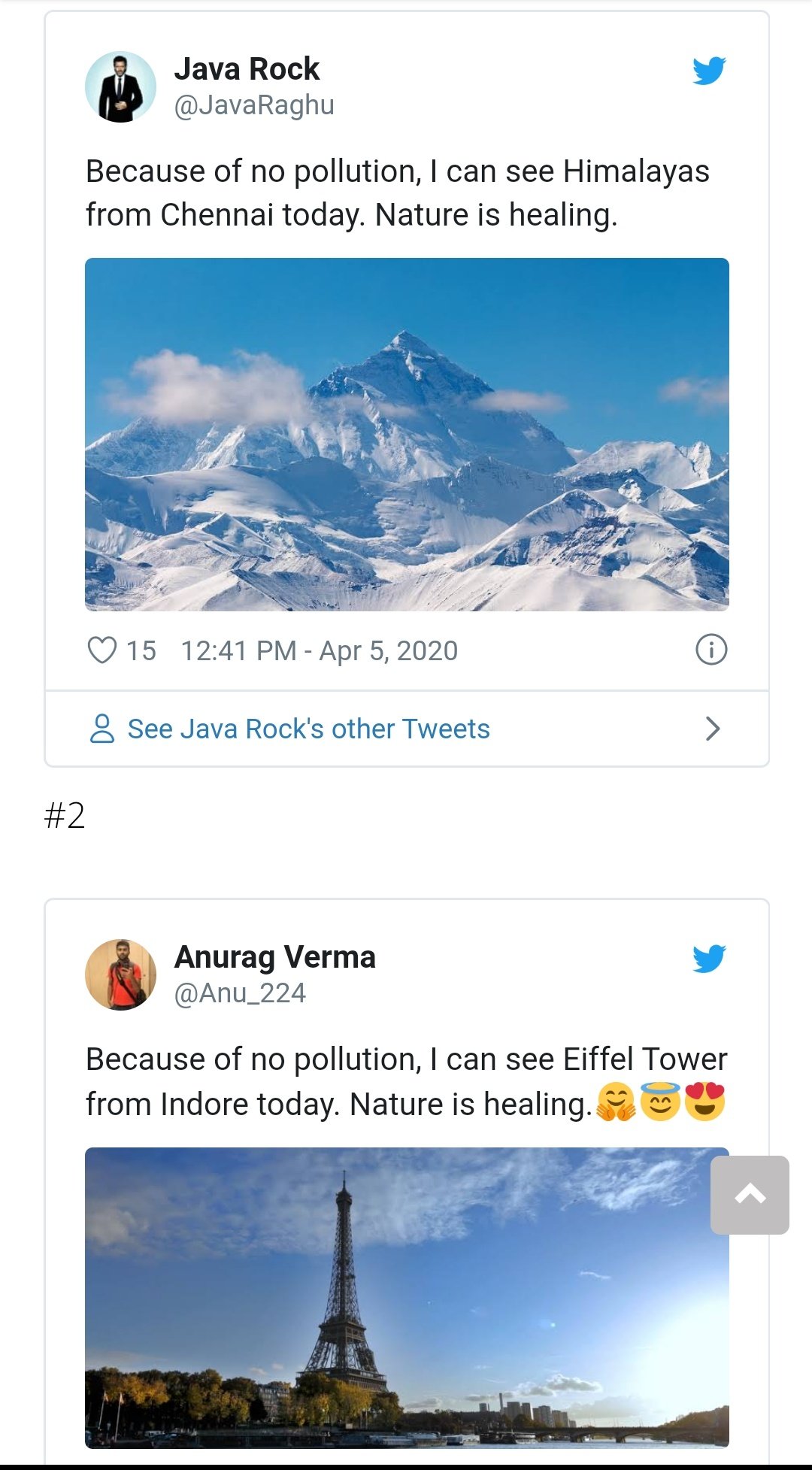Click the 15 likes count
812x1470 pixels.
pos(141,650)
